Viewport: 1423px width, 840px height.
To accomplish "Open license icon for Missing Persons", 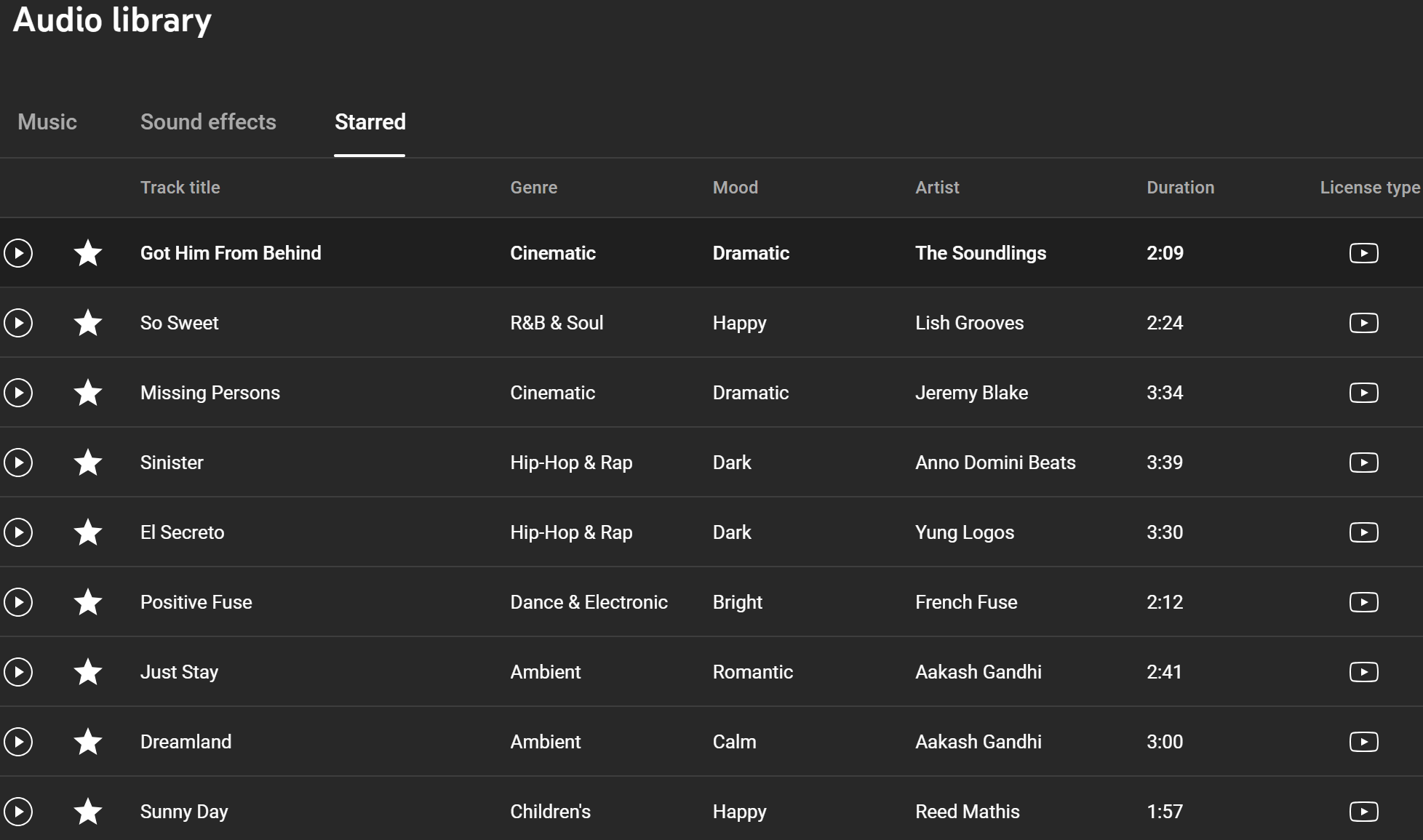I will pos(1364,393).
